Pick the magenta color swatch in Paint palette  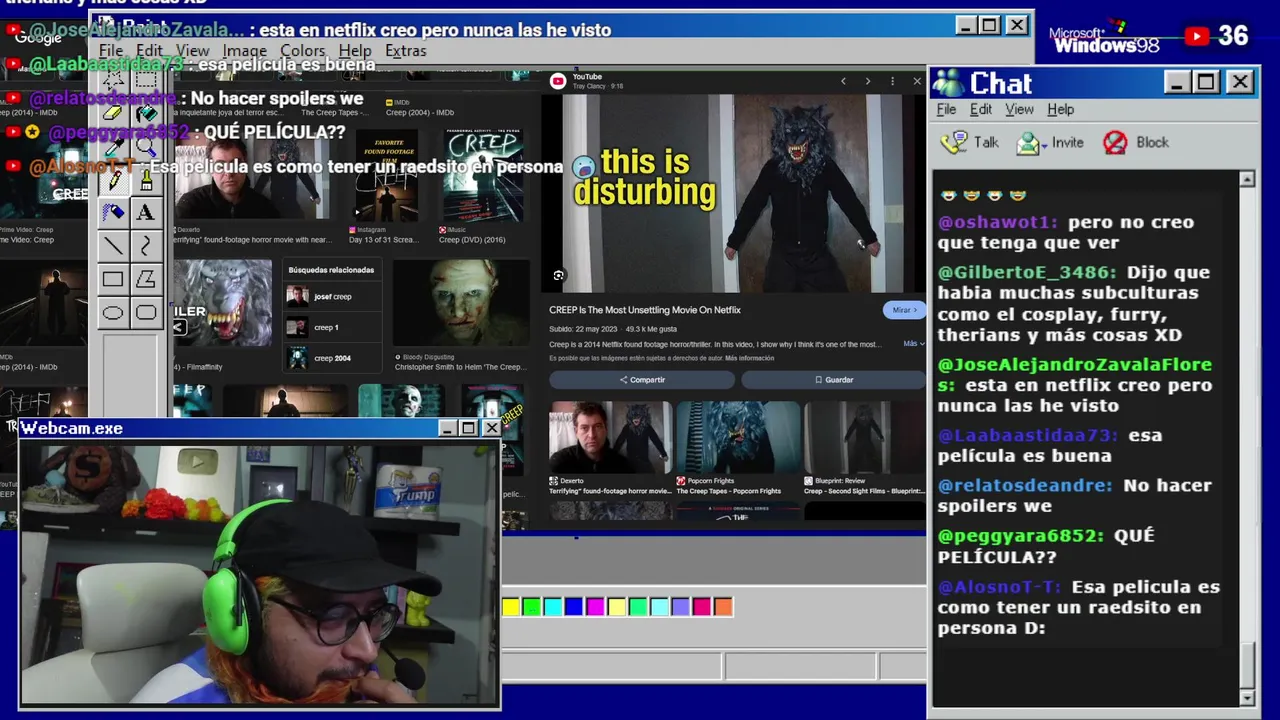595,606
